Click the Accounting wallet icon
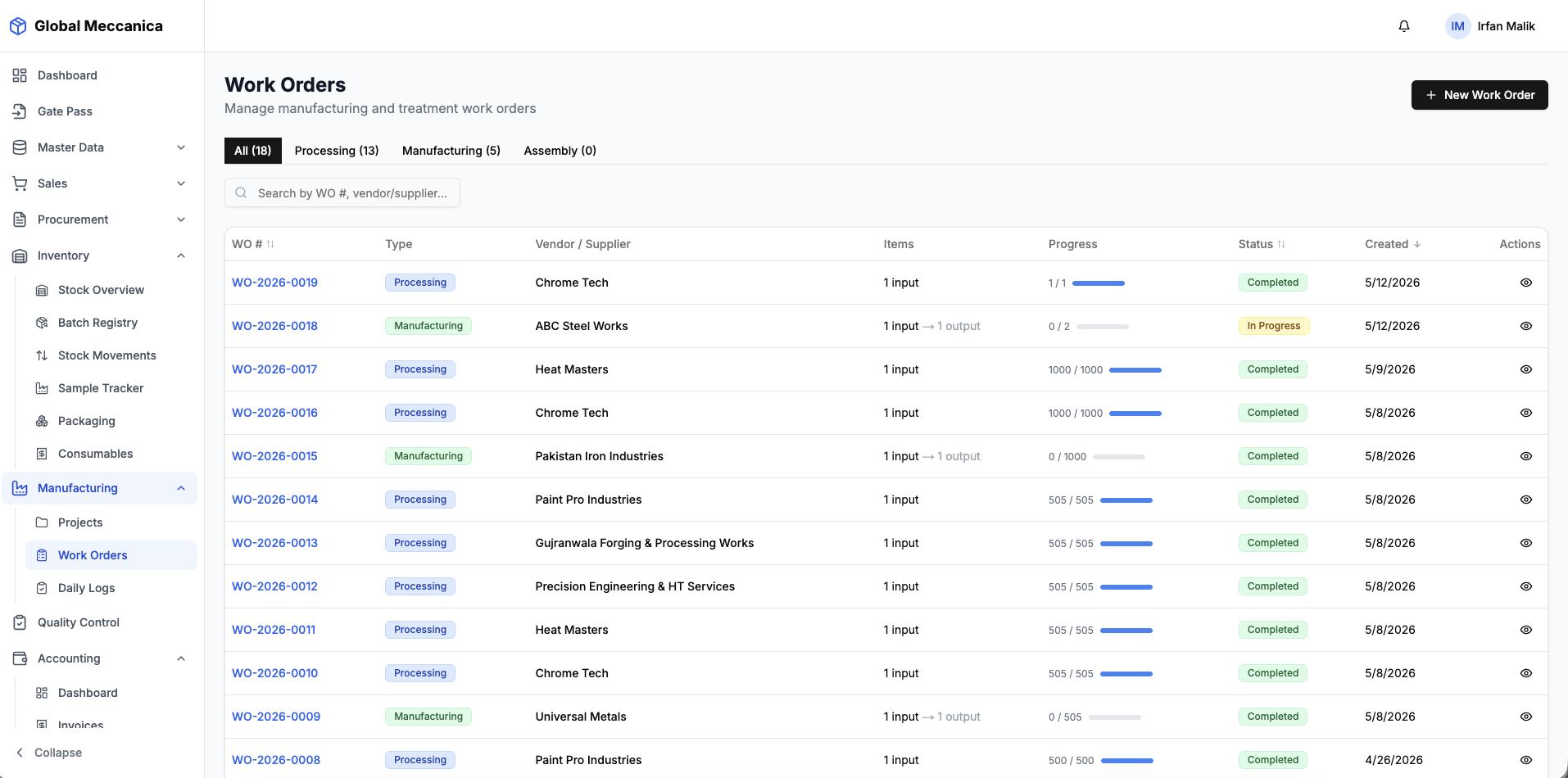 20,658
